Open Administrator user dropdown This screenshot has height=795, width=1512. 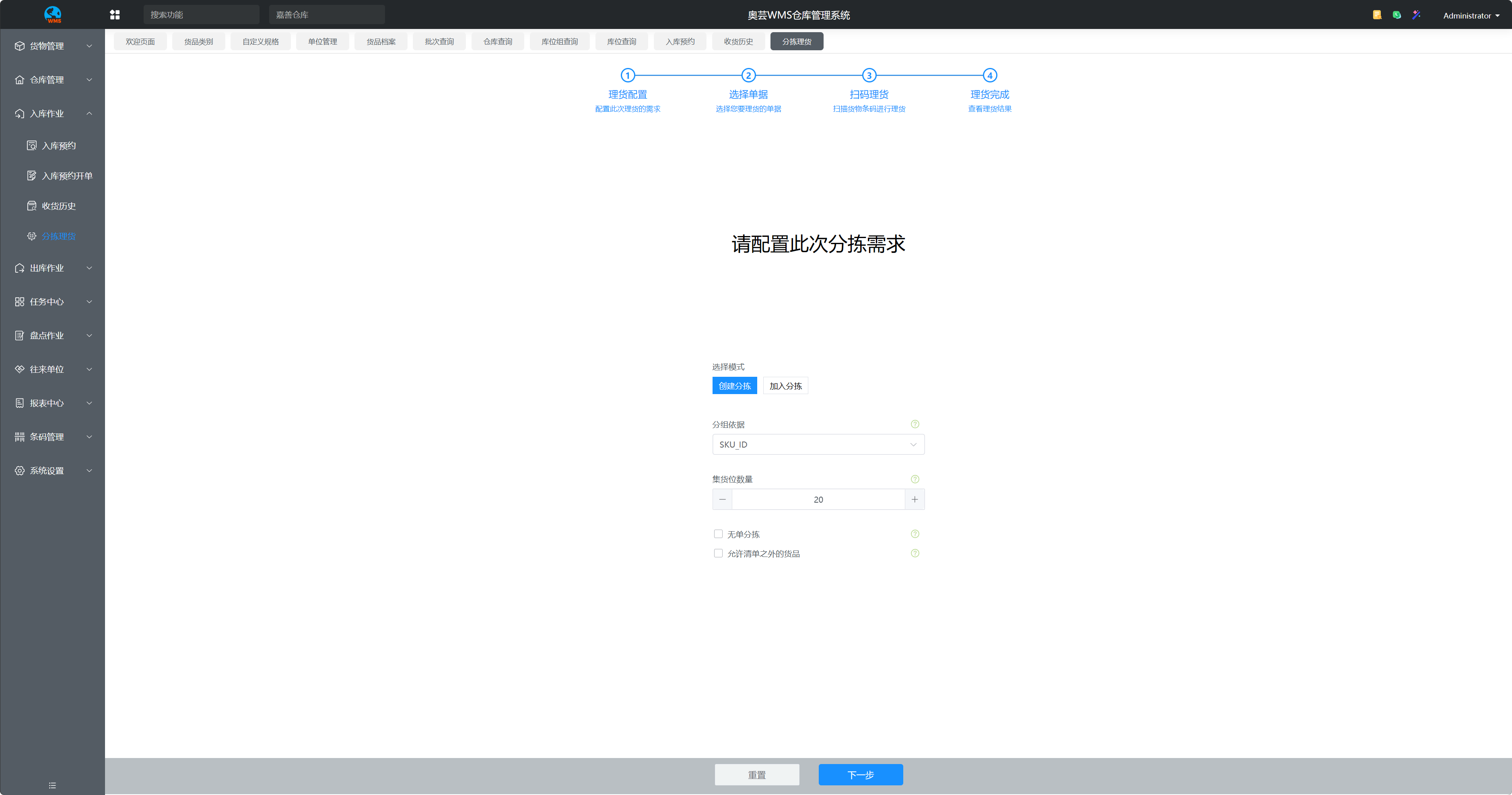pos(1470,16)
